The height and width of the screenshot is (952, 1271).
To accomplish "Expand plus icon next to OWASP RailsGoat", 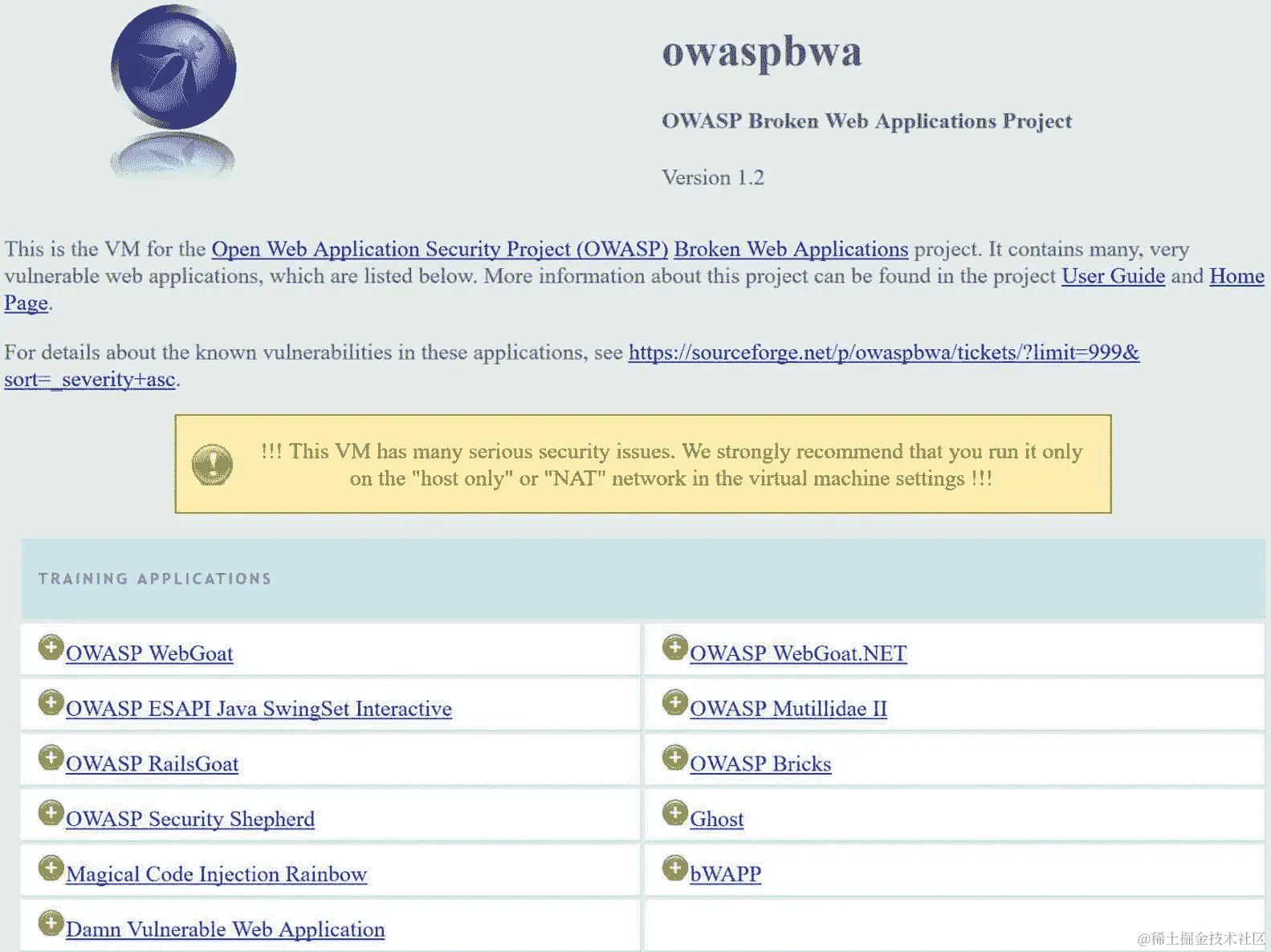I will pos(51,758).
